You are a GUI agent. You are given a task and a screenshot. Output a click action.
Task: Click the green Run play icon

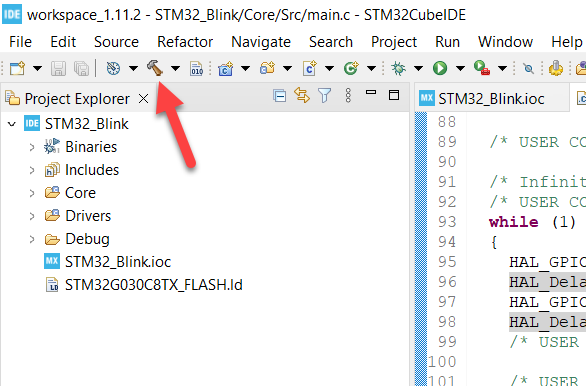tap(440, 68)
